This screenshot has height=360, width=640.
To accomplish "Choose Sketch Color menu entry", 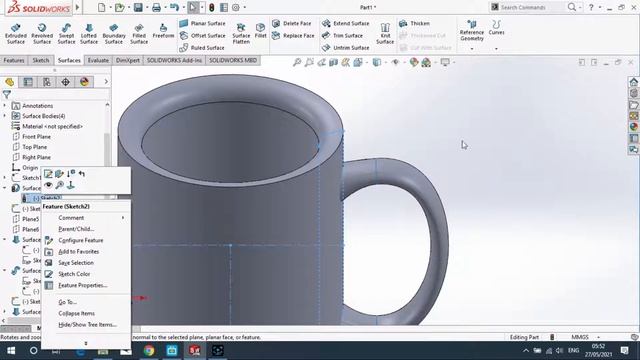I will coord(86,274).
